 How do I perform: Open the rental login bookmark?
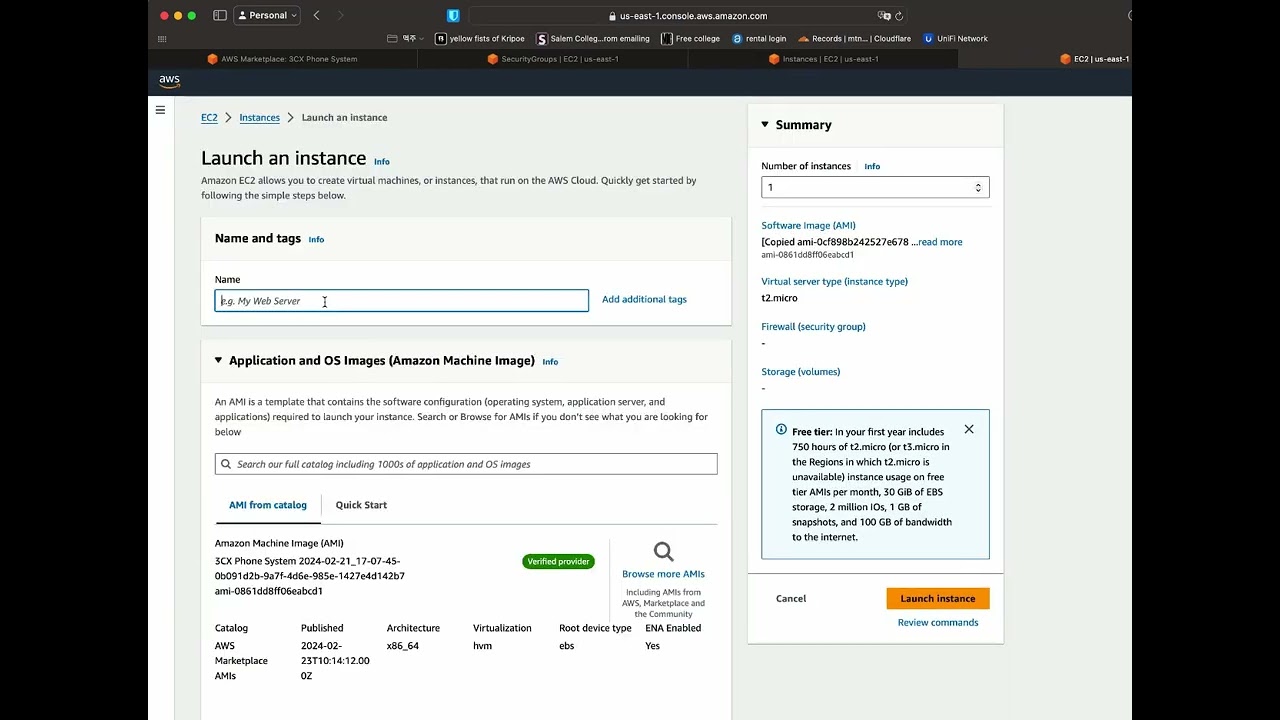point(760,39)
